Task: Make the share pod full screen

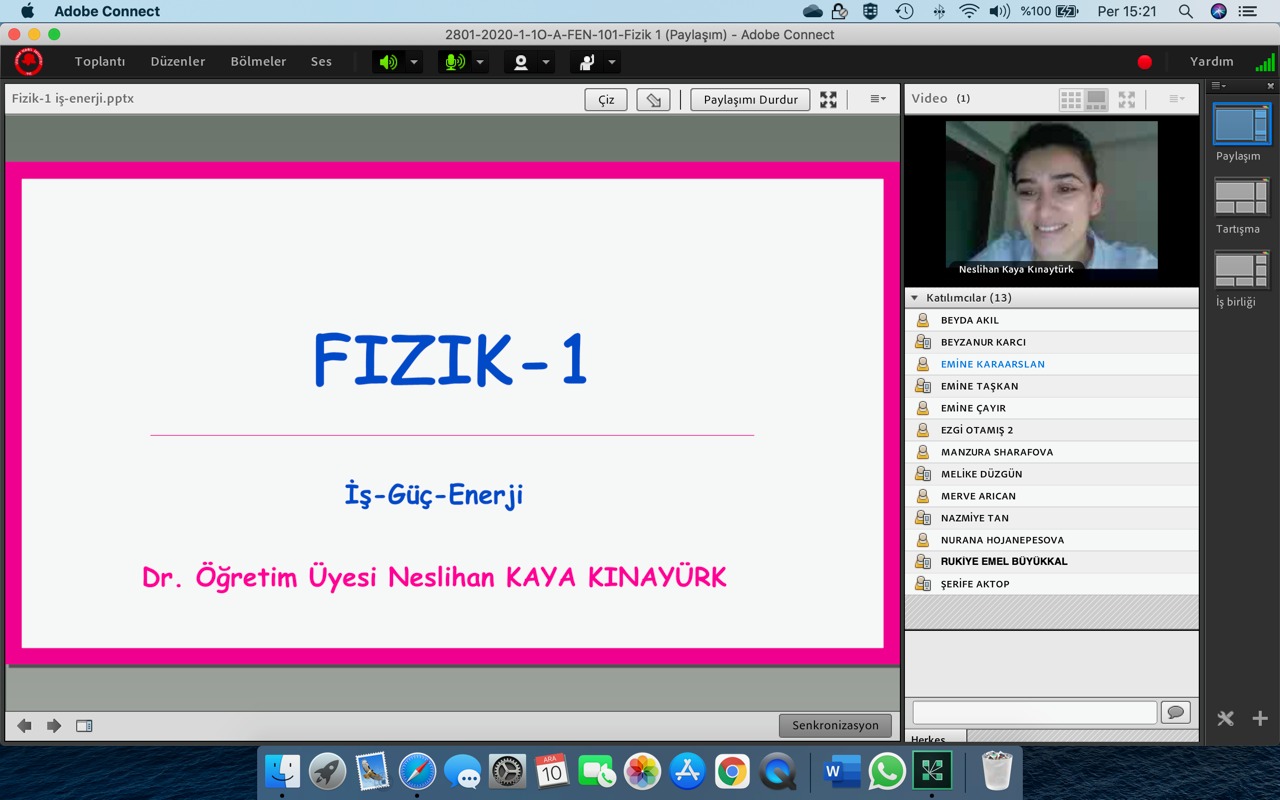Action: click(x=828, y=99)
